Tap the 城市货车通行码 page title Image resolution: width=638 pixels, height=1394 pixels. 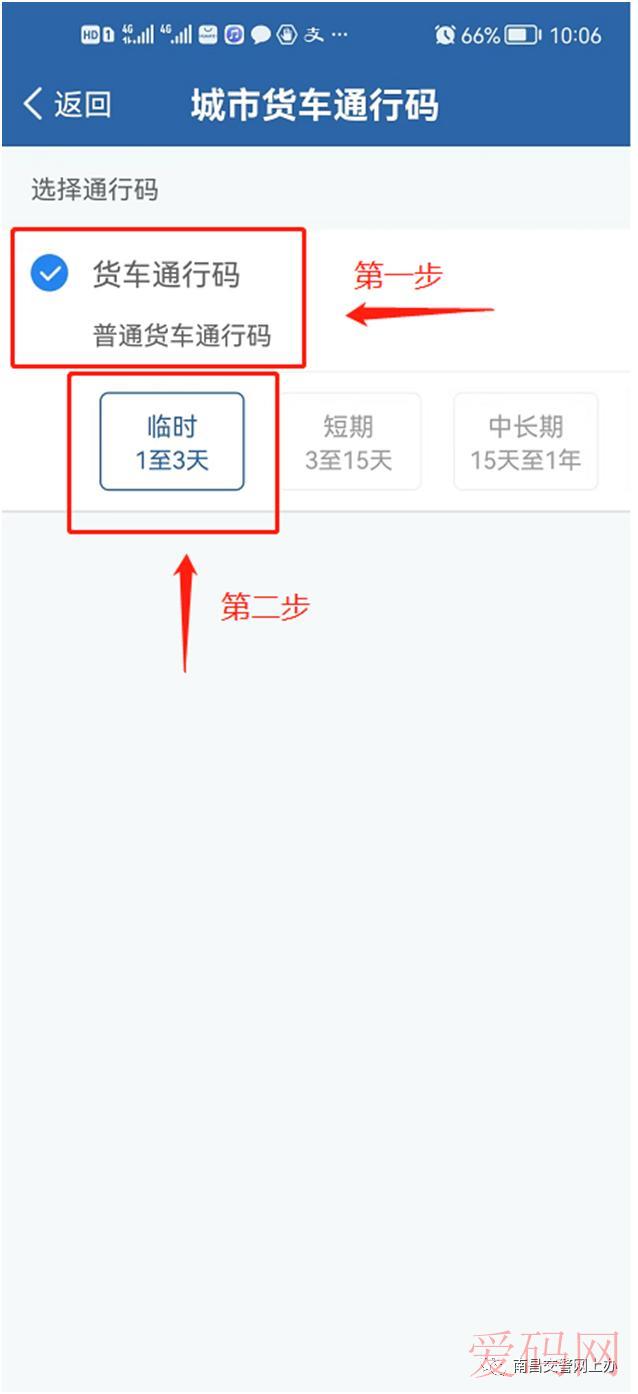pyautogui.click(x=314, y=104)
